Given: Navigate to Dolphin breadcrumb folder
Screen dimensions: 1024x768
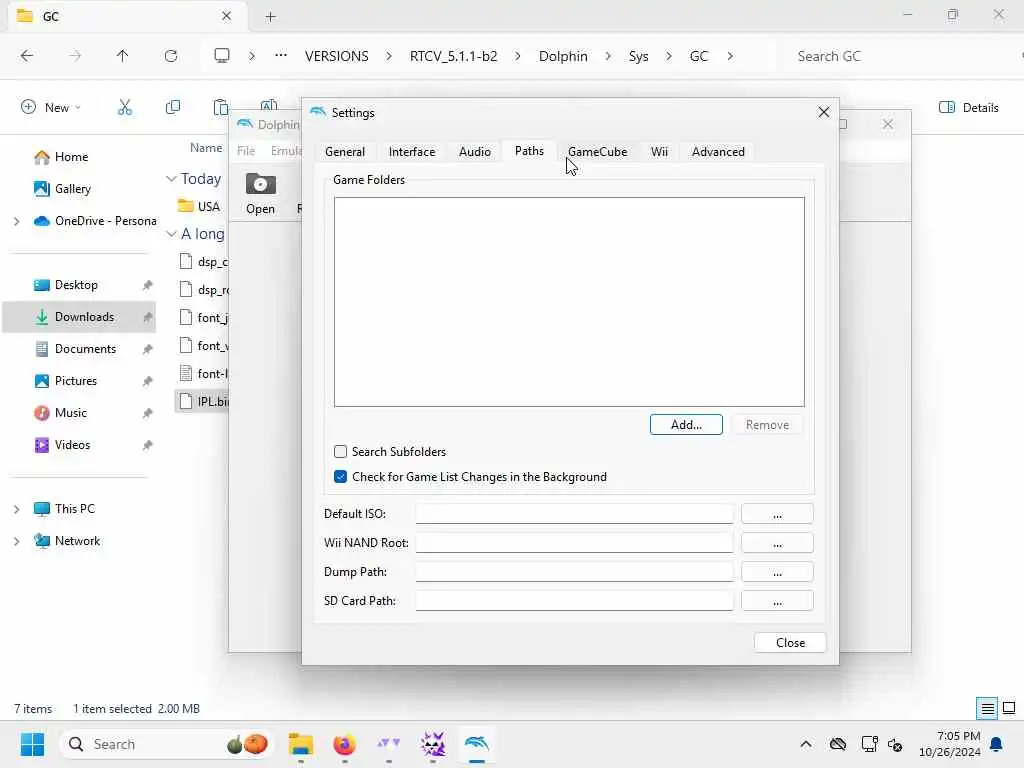Looking at the screenshot, I should [563, 56].
